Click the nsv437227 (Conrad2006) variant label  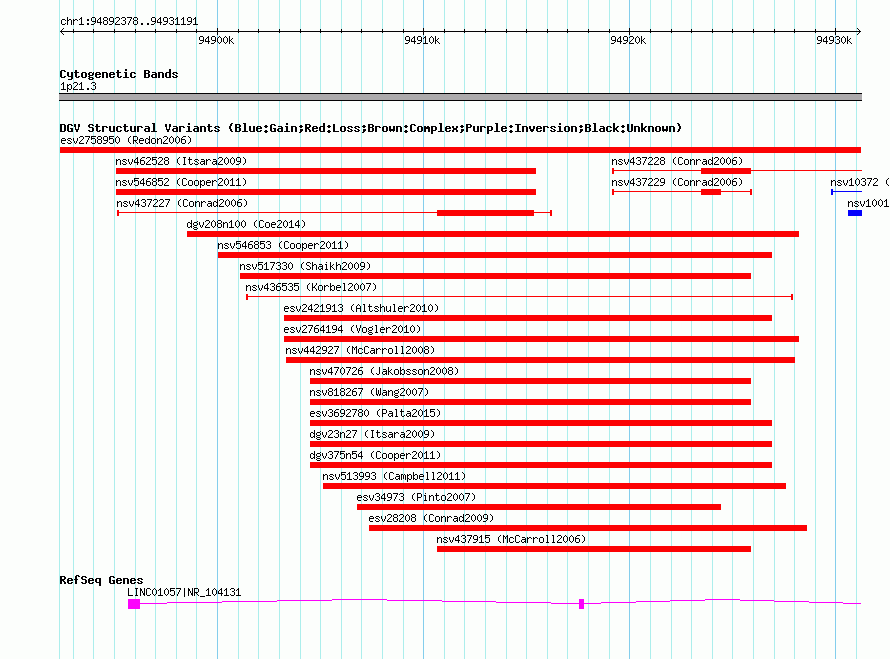click(x=182, y=203)
